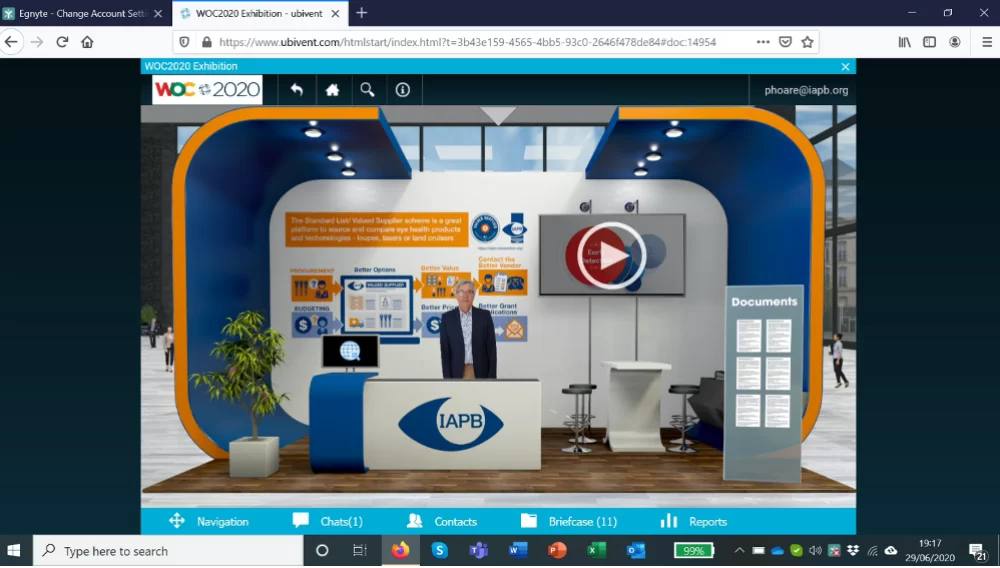Open the Firefox account icon

(955, 42)
